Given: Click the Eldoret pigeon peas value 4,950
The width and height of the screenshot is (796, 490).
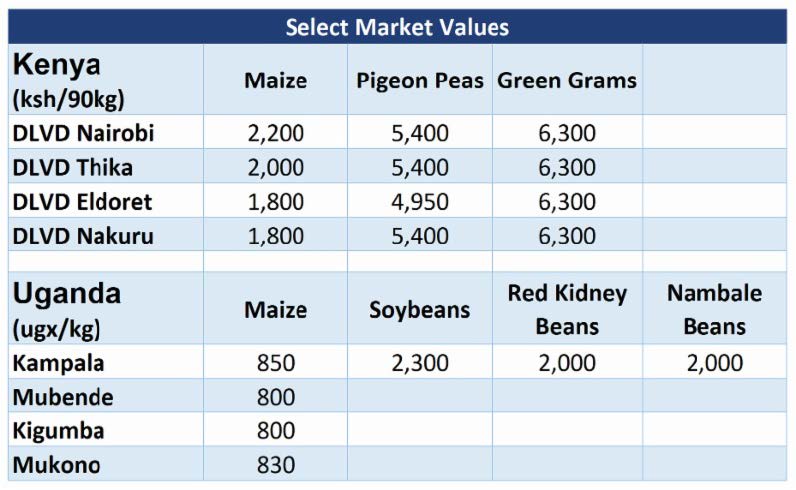Looking at the screenshot, I should tap(420, 202).
